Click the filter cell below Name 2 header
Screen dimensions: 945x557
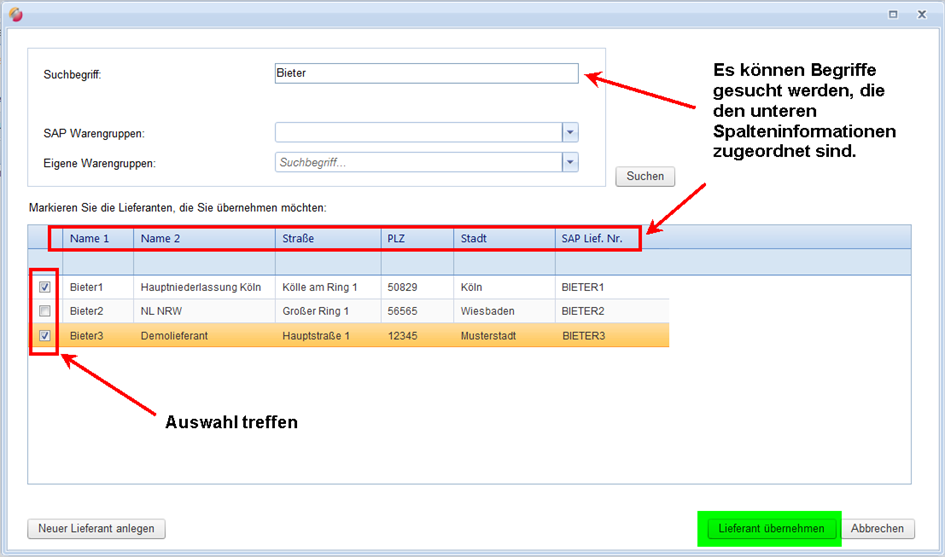pyautogui.click(x=204, y=262)
